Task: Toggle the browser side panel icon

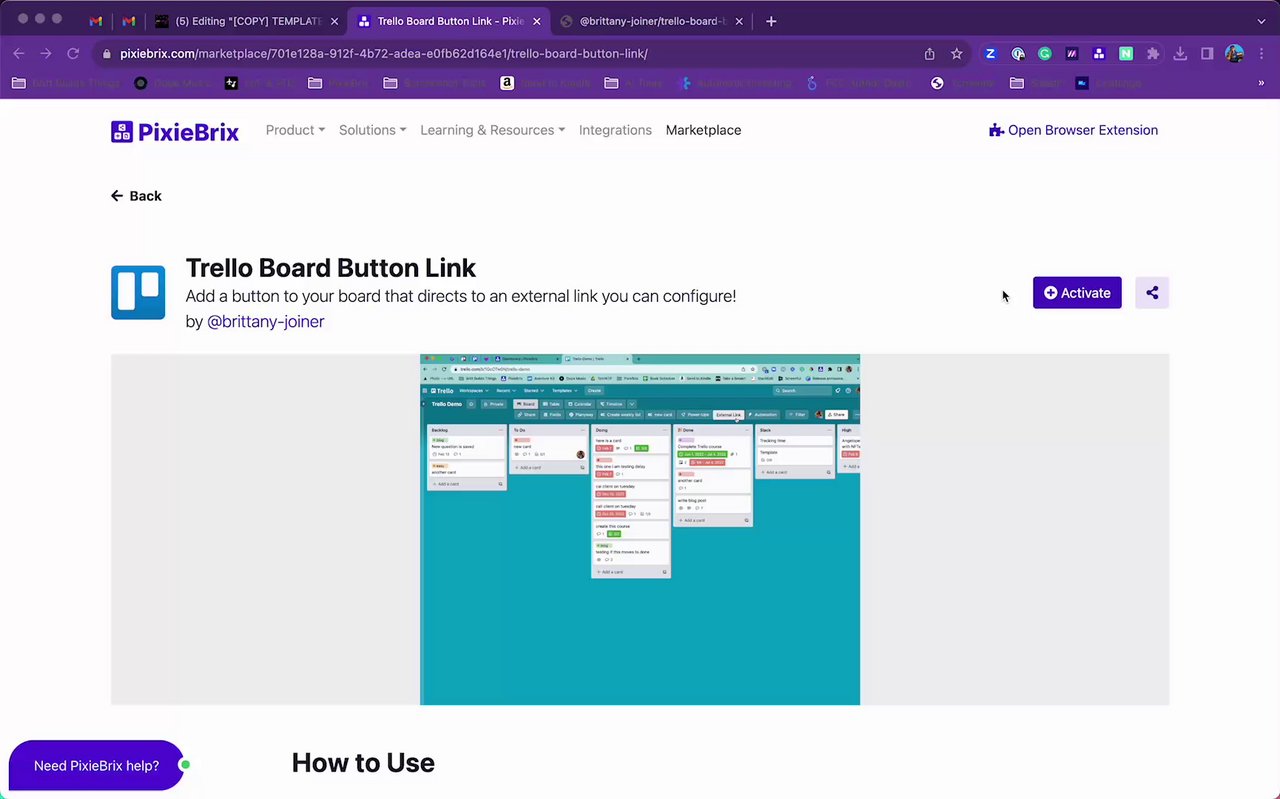Action: click(x=1207, y=54)
